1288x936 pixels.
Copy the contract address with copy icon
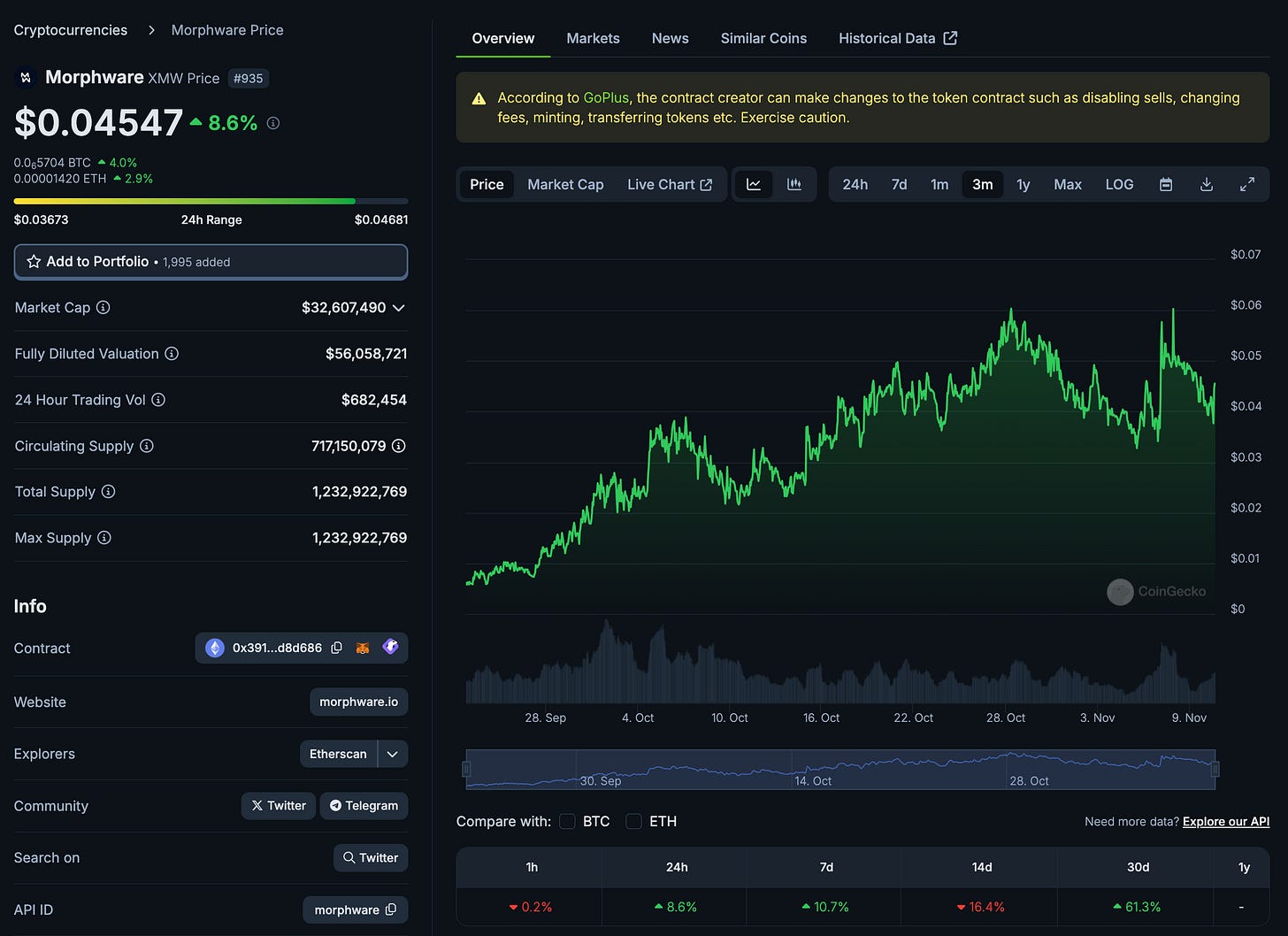pos(336,648)
